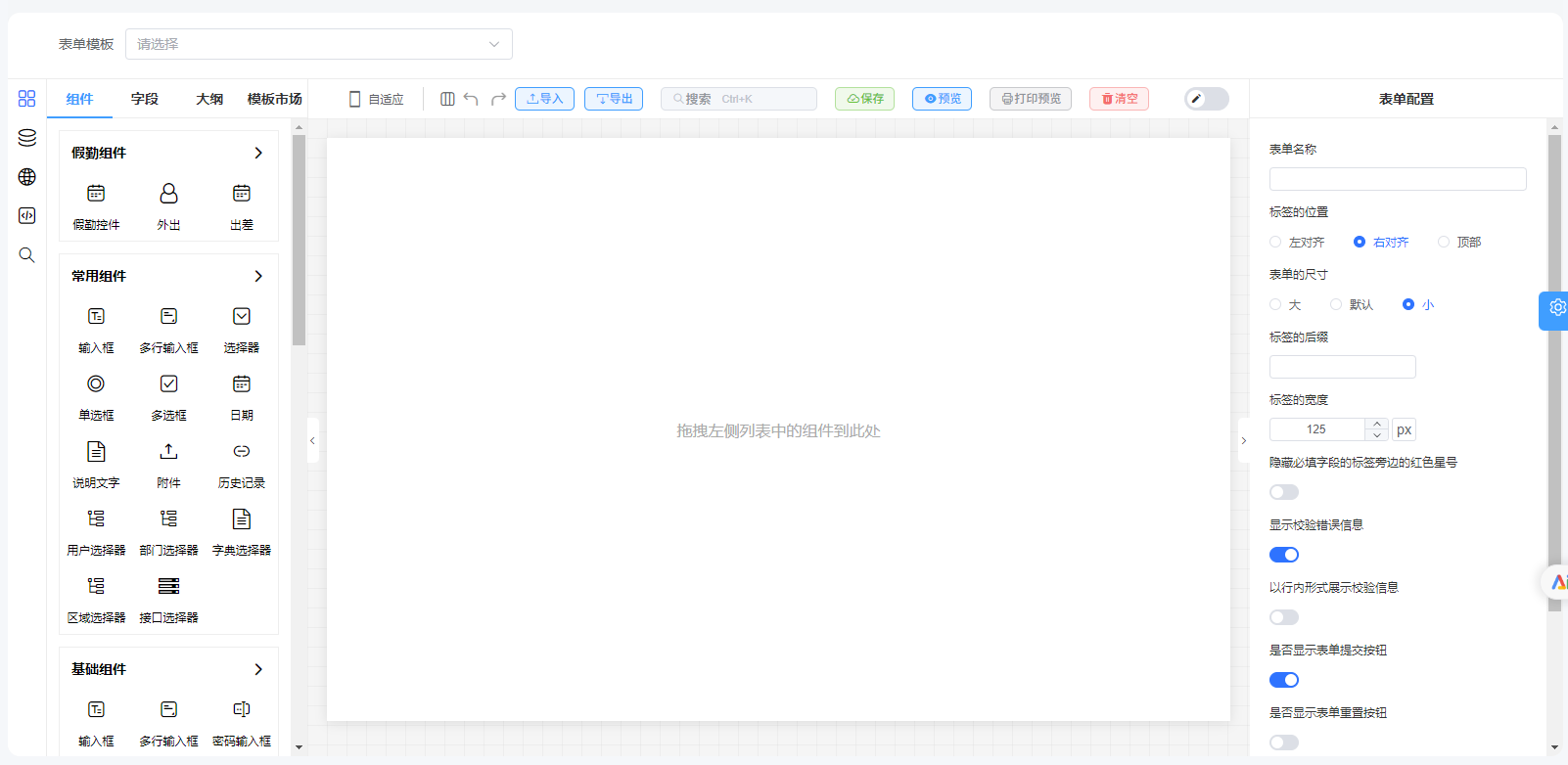Collapse the 假勤组件 section
The image size is (1568, 765).
(258, 153)
